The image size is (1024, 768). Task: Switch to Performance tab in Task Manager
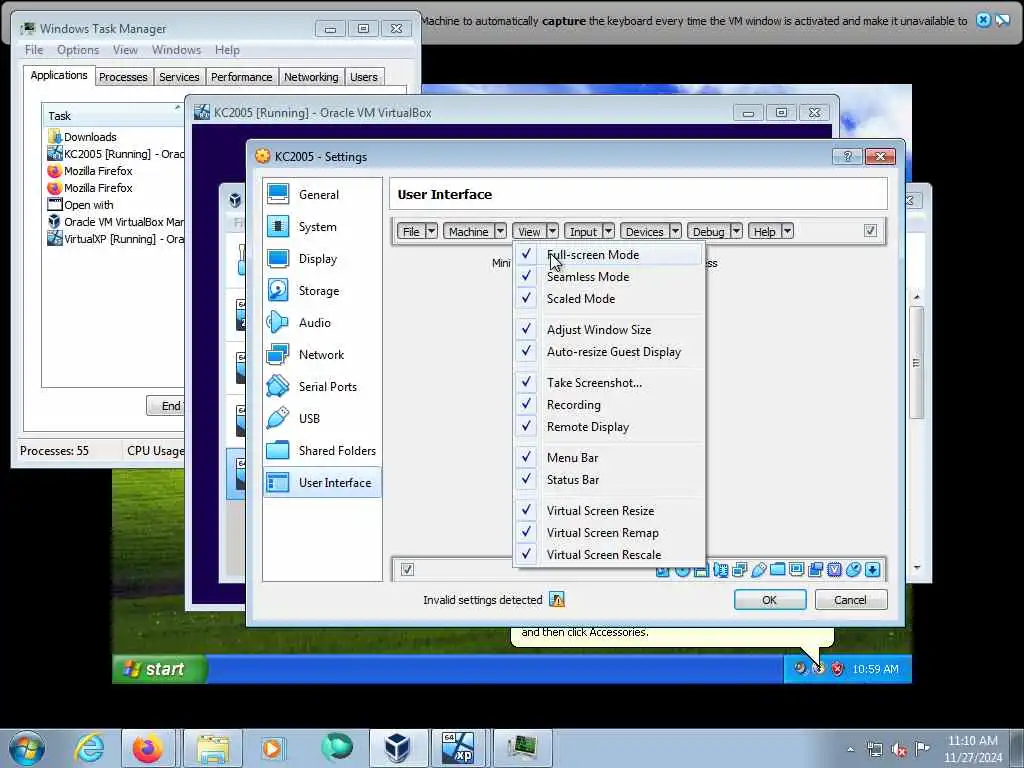tap(241, 77)
